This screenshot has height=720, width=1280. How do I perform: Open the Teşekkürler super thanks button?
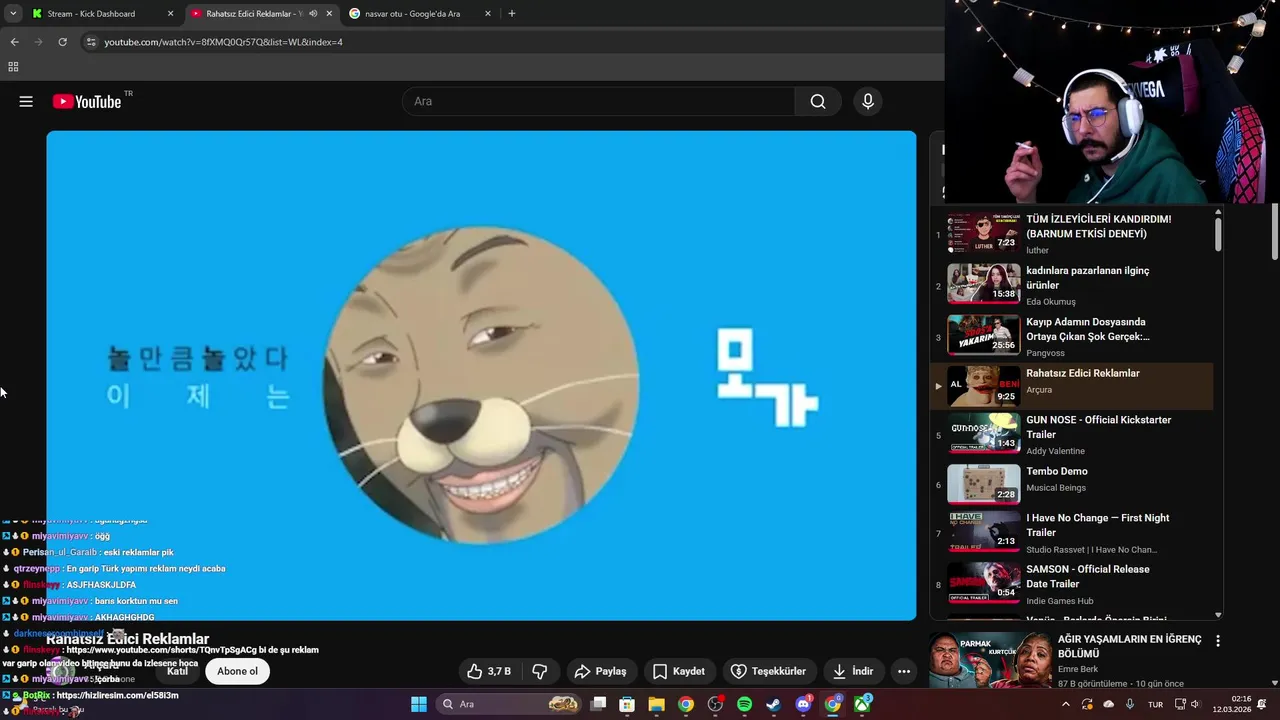click(768, 671)
